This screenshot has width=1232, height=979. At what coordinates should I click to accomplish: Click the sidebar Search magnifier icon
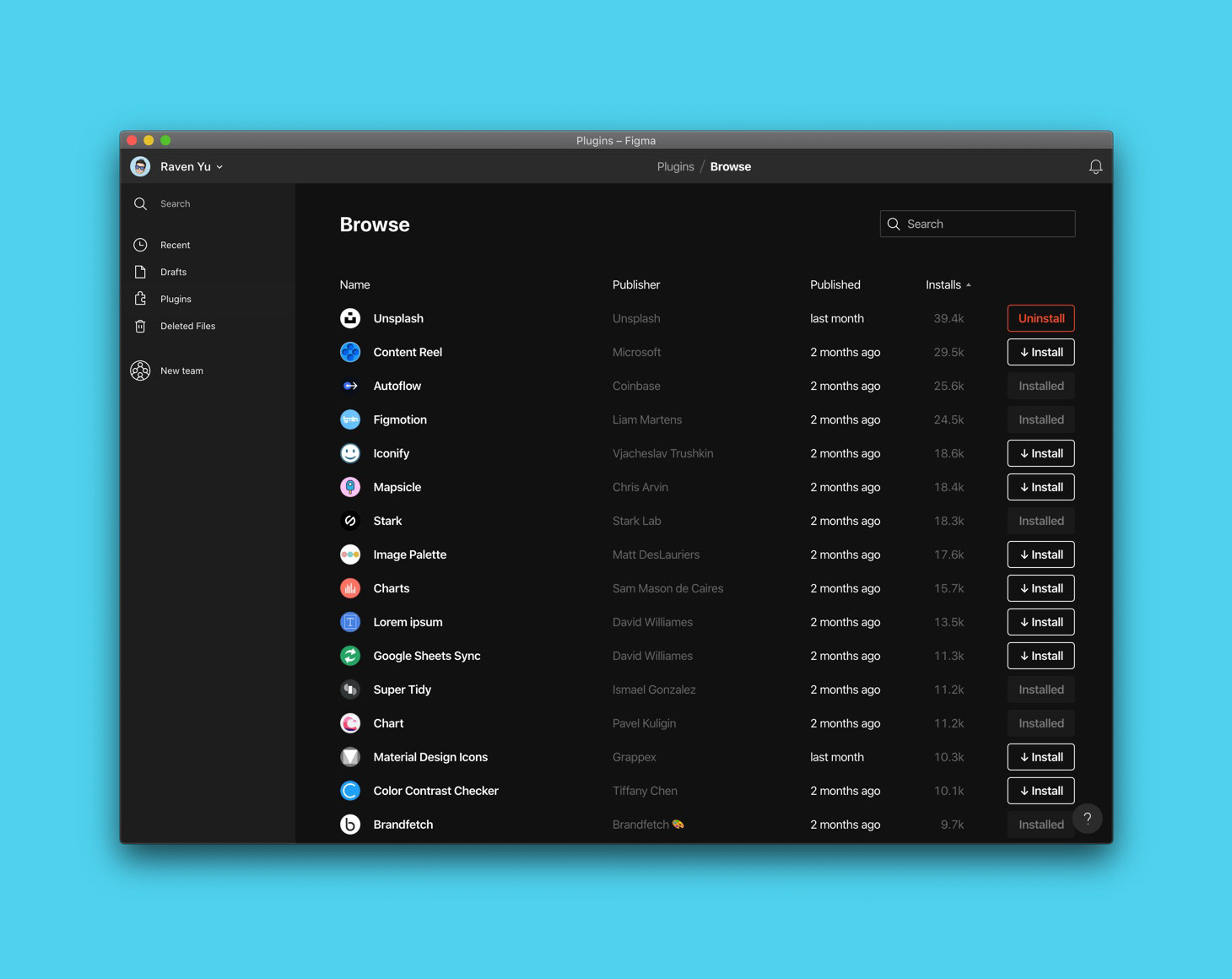point(140,203)
